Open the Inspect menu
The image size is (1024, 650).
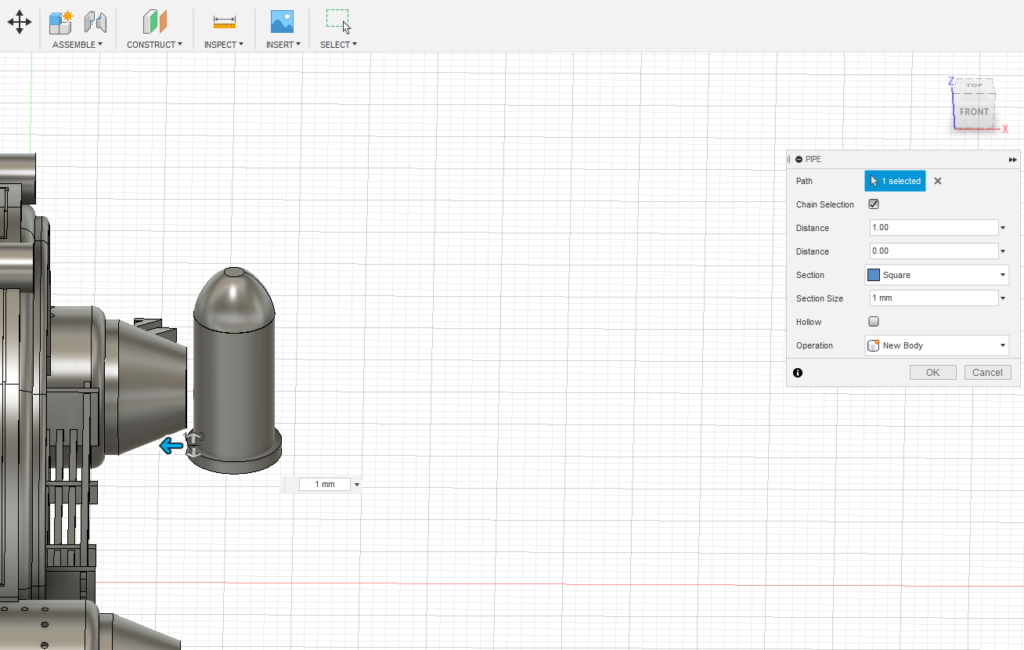pos(222,44)
